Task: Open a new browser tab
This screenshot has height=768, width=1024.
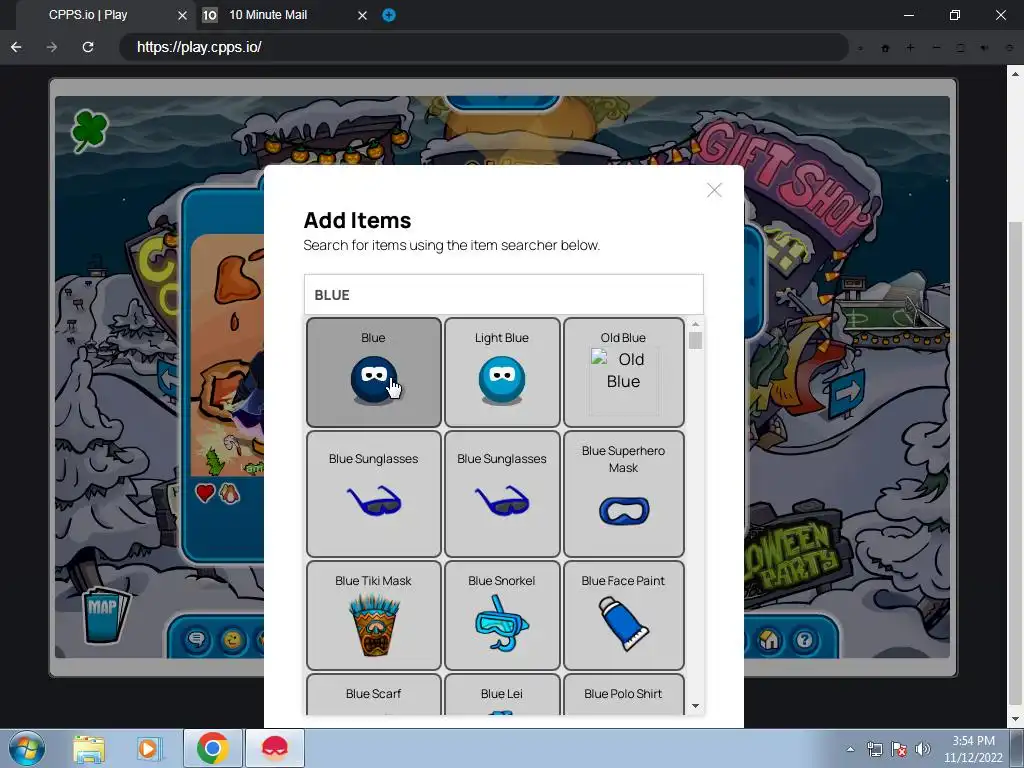Action: tap(389, 15)
